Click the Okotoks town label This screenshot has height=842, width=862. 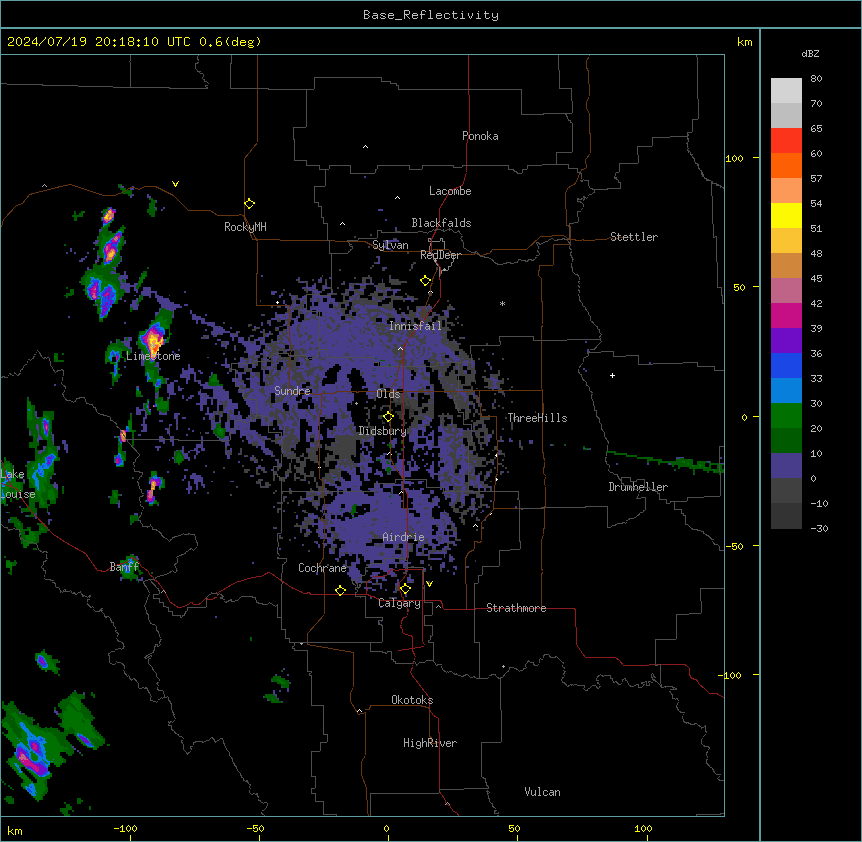click(412, 700)
